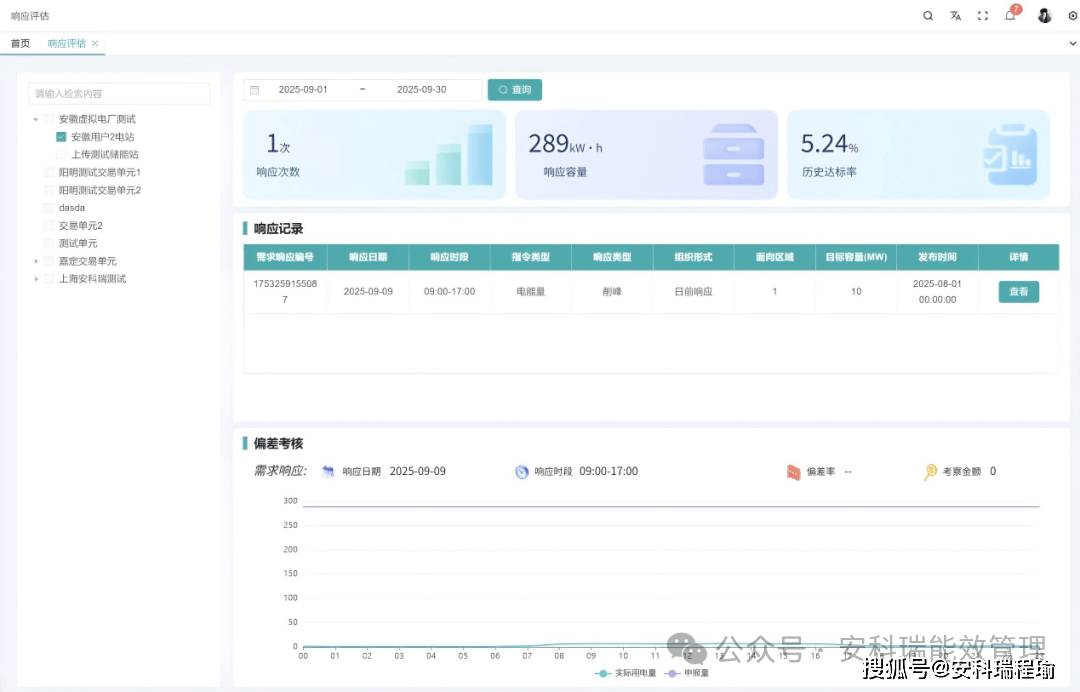
Task: Click 查看 button in response record row
Action: point(1018,292)
